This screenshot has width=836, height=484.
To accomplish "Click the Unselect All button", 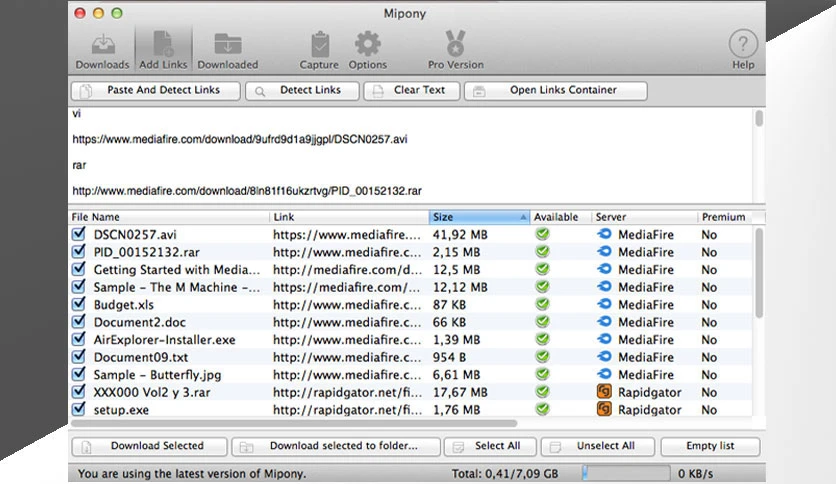I will point(598,446).
